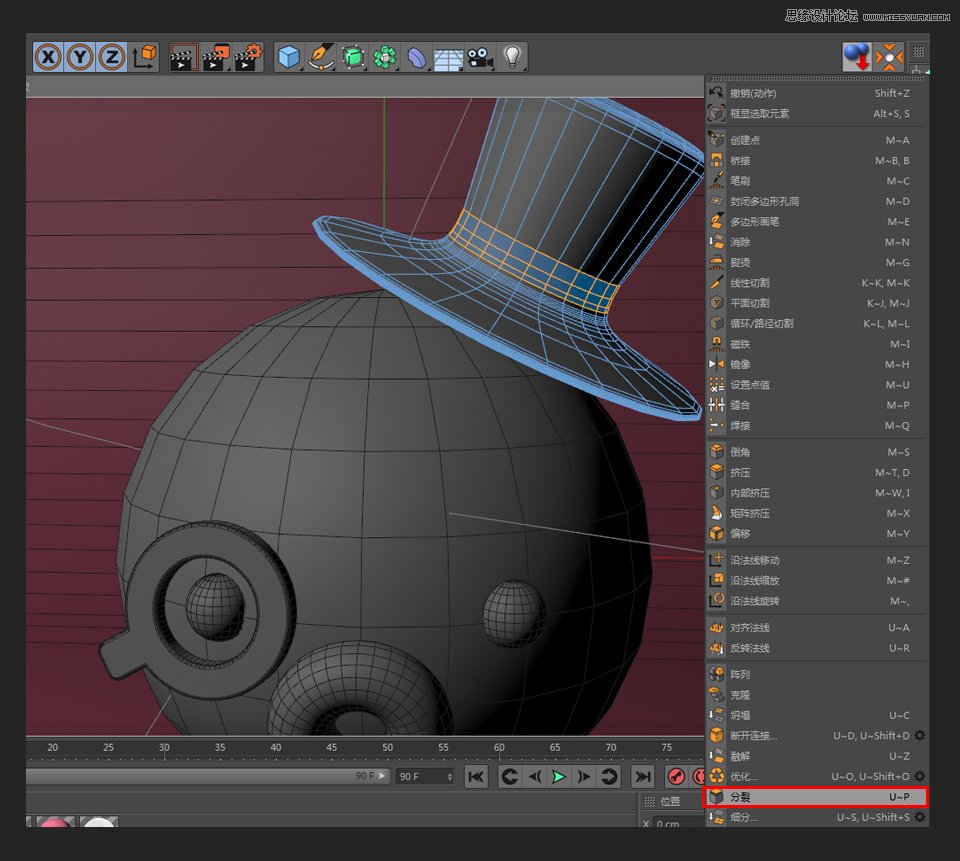Add a light bulb object

[x=512, y=57]
